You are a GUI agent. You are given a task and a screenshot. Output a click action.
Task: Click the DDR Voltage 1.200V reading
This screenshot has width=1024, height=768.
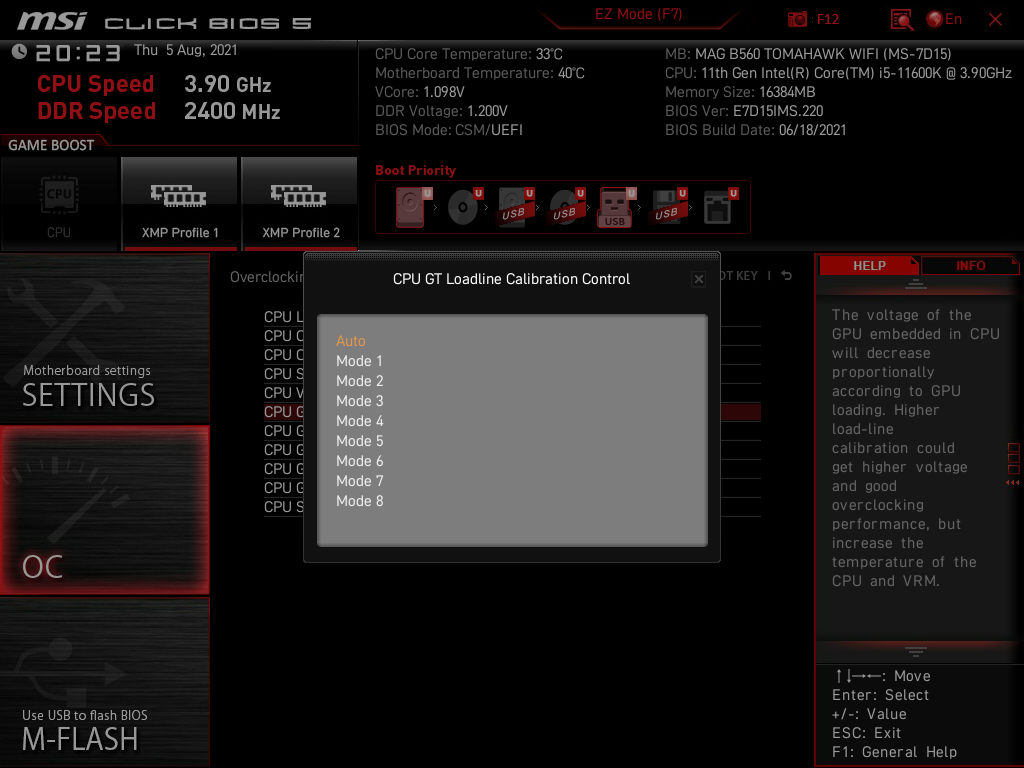click(x=441, y=111)
